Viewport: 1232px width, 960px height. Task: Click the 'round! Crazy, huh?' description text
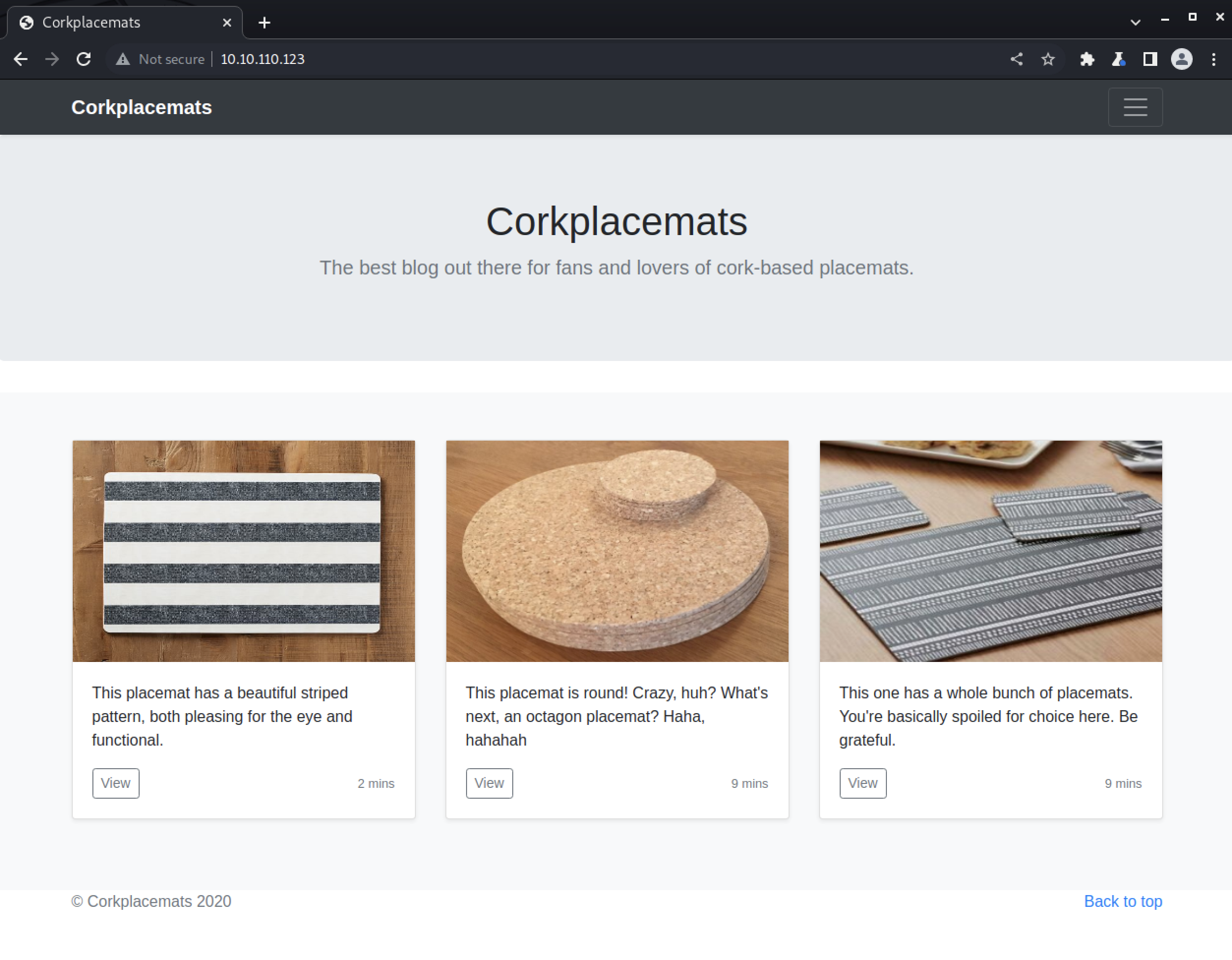616,716
